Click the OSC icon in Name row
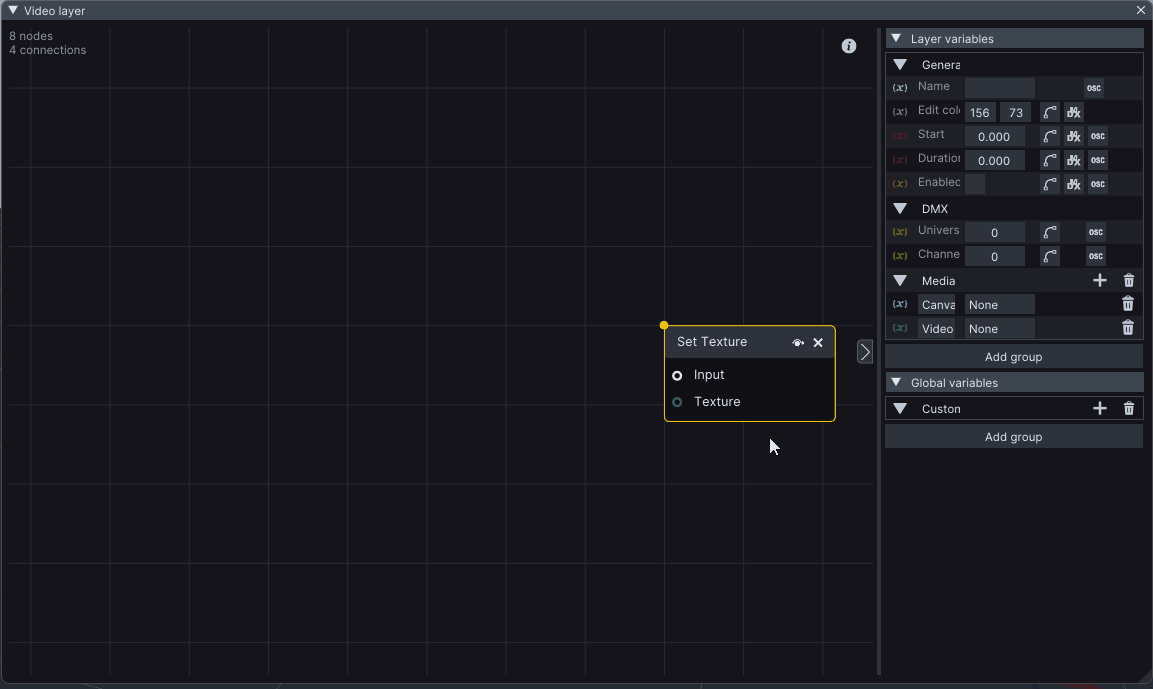Screen dimensions: 1153x689 click(x=1094, y=88)
